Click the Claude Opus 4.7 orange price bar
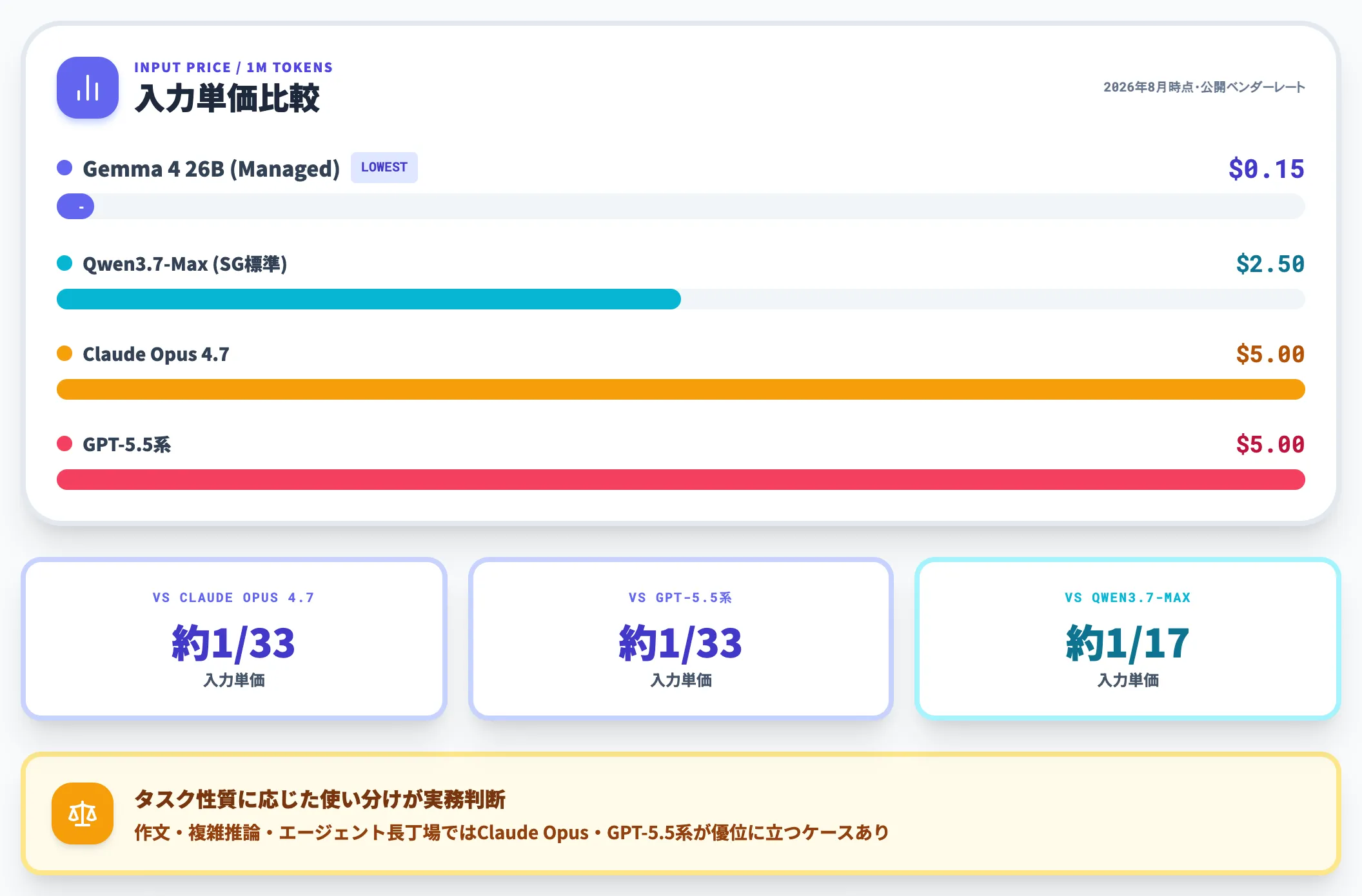Viewport: 1362px width, 896px height. [681, 389]
